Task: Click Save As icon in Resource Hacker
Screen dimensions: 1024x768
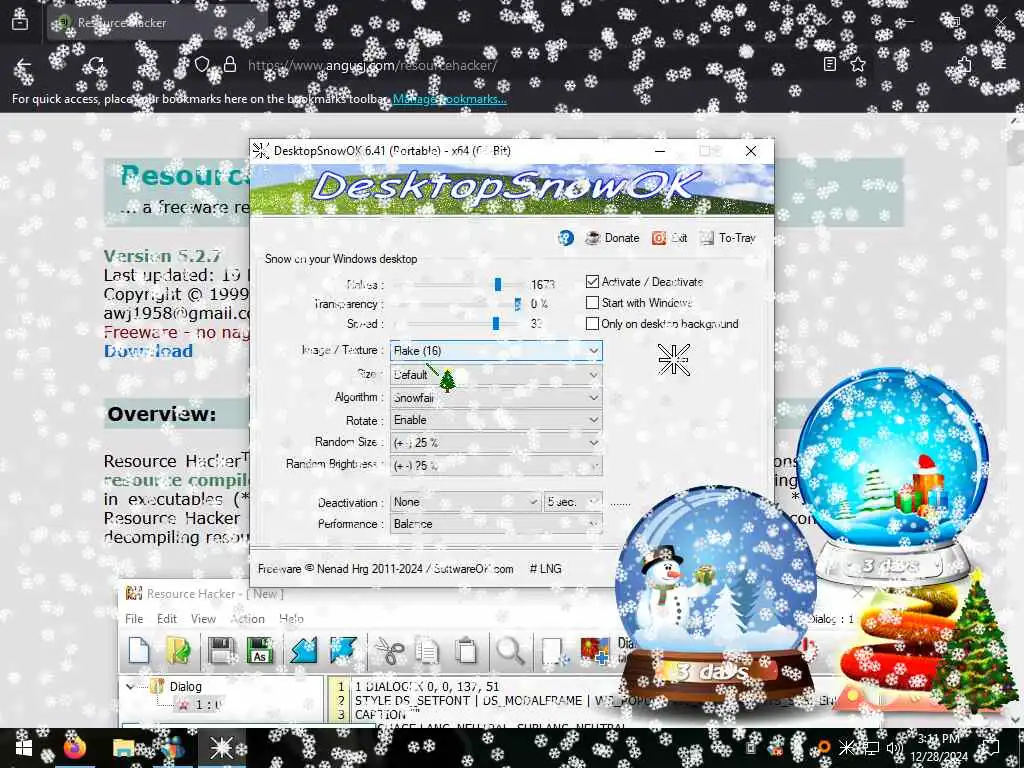Action: (259, 651)
